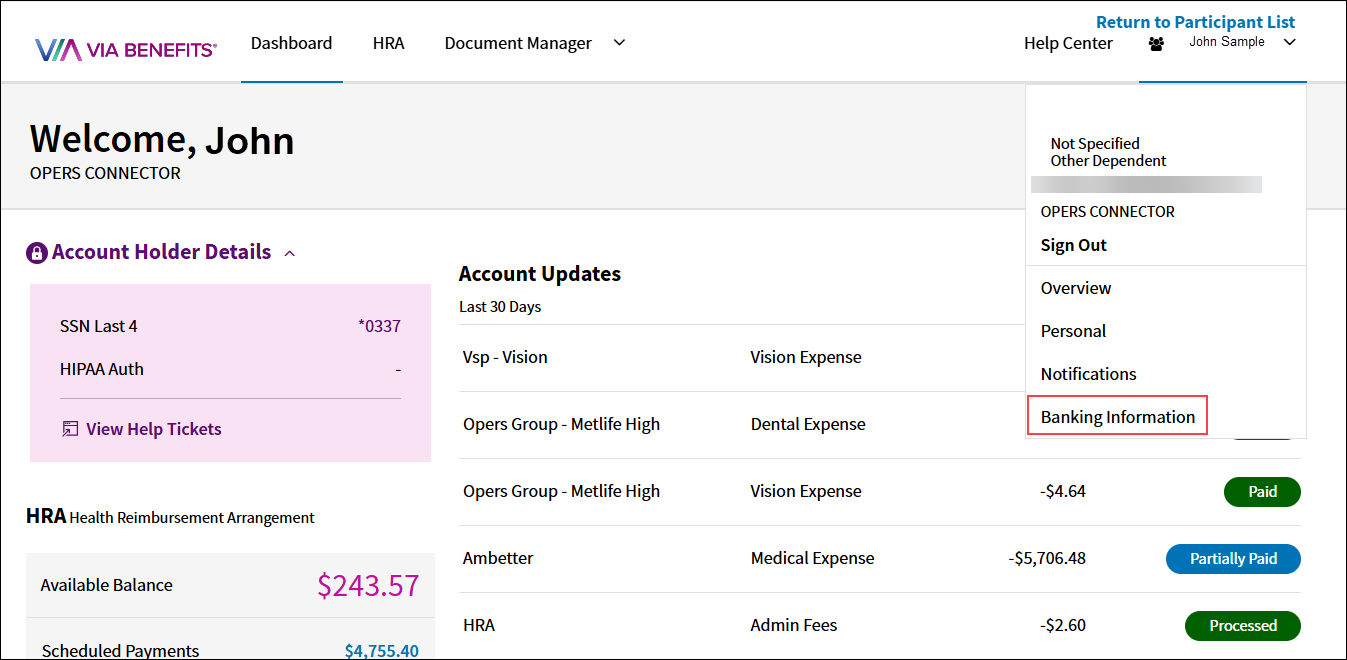Click the Medical Expense entry

812,558
